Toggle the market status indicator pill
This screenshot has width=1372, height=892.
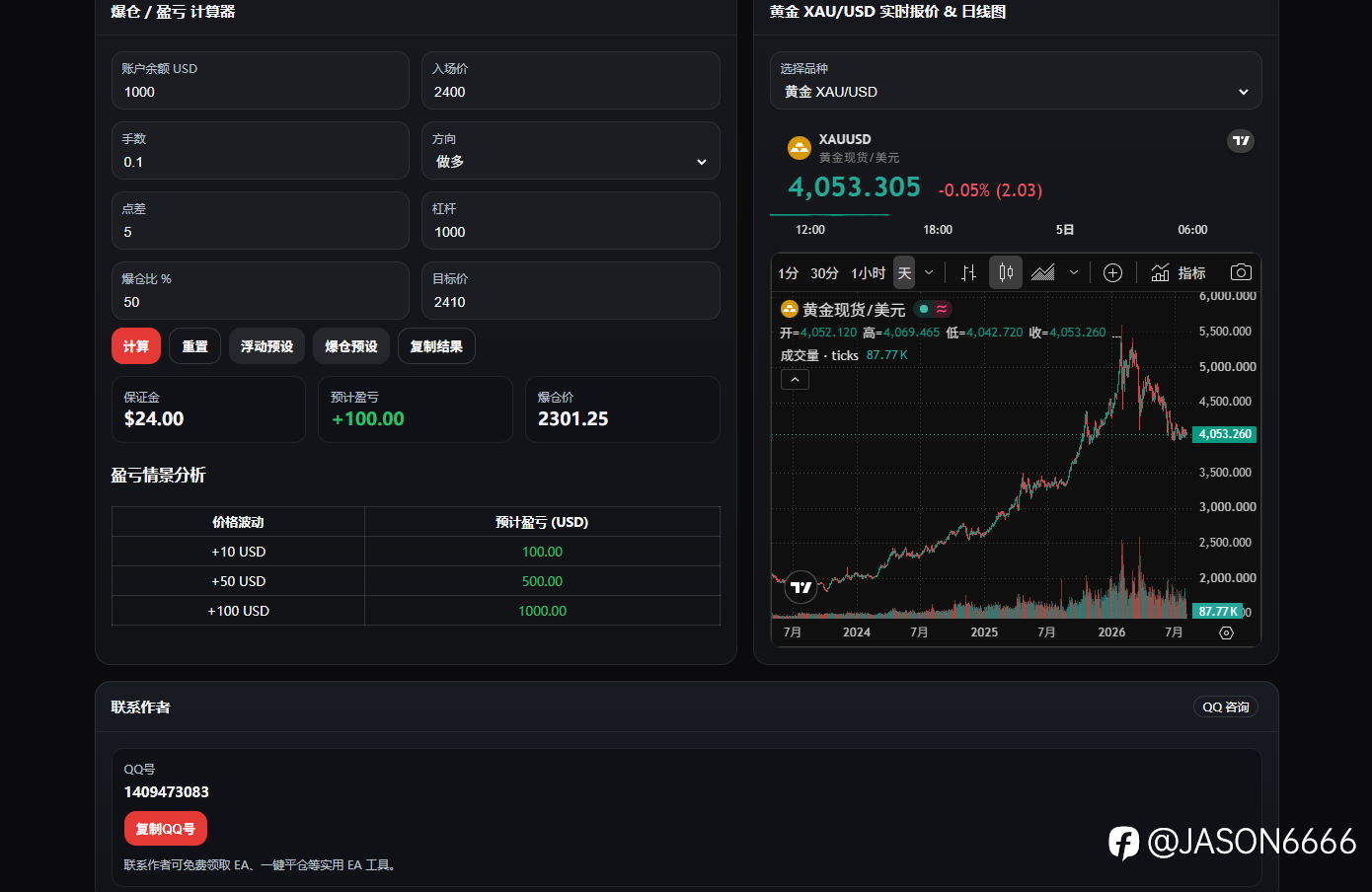click(x=933, y=309)
